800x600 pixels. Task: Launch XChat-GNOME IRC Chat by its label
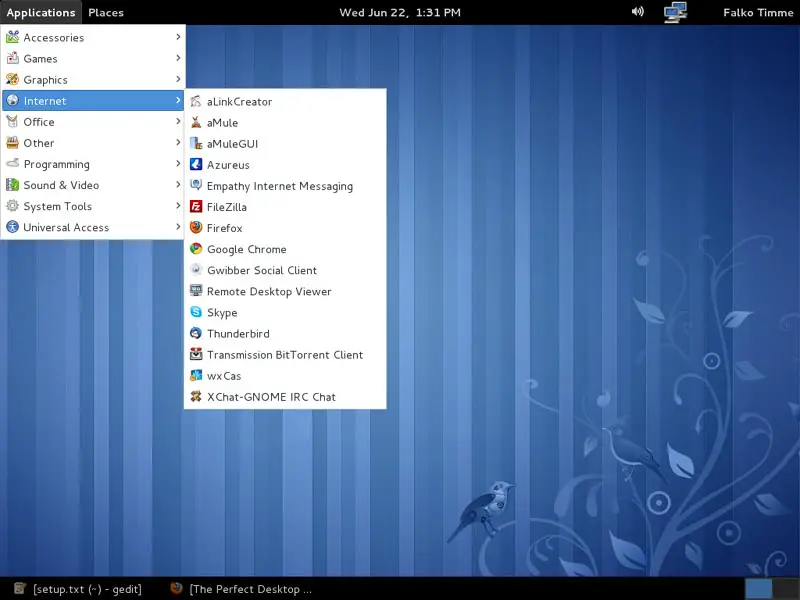pyautogui.click(x=271, y=397)
